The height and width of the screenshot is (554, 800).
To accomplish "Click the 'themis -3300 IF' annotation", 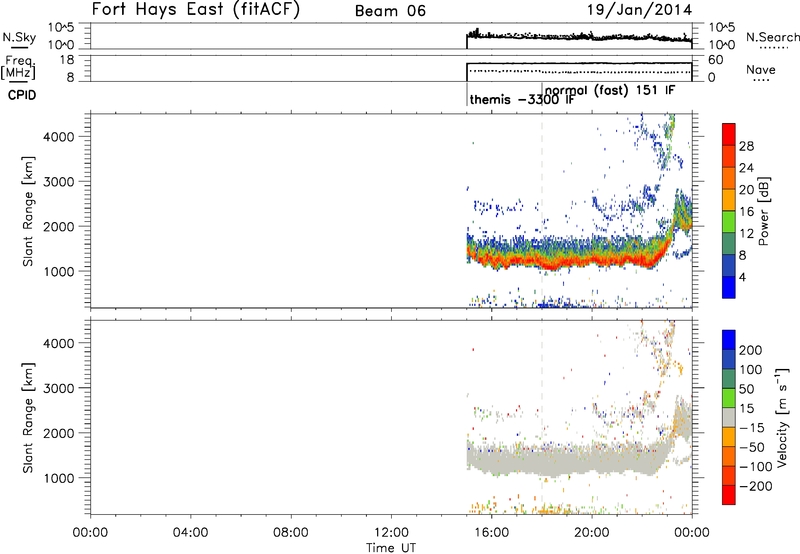I will [521, 99].
